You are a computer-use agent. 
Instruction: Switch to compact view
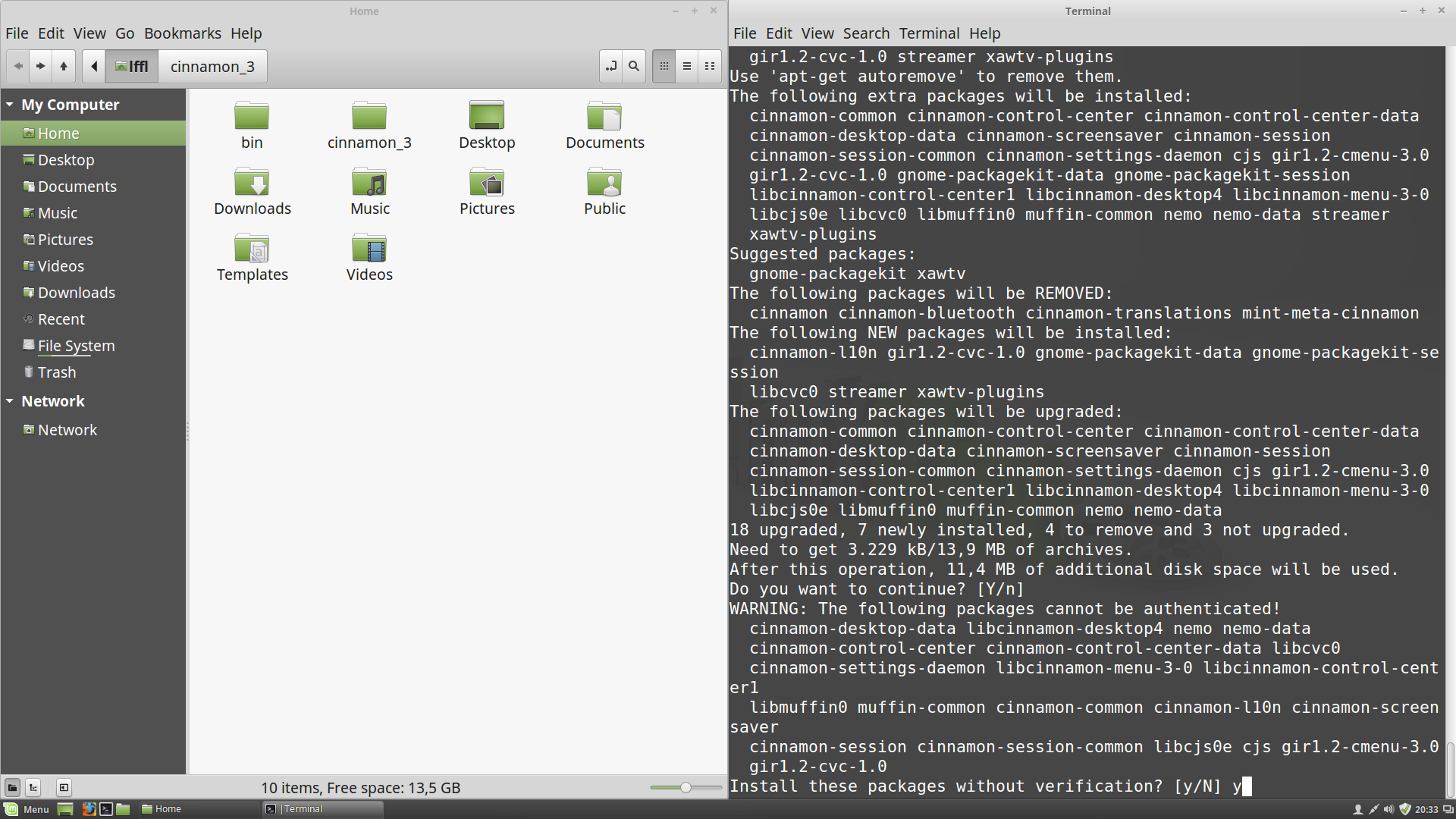coord(710,66)
